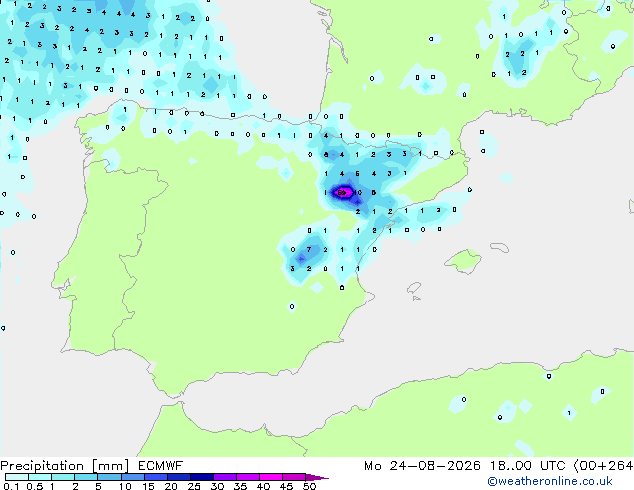Click the 2–5 mm legend swatch
The width and height of the screenshot is (634, 490).
pyautogui.click(x=86, y=477)
